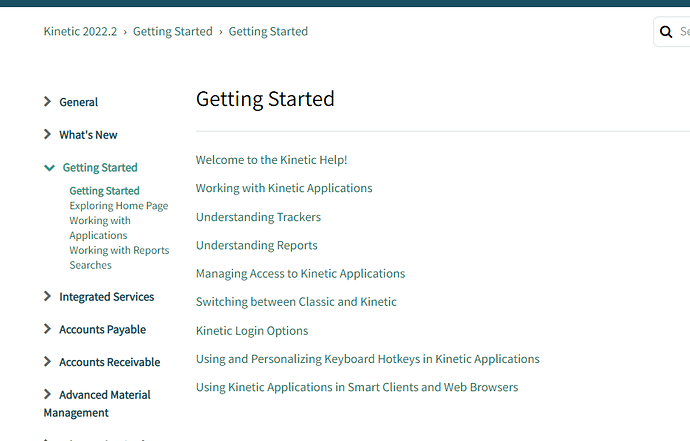Open Kinetic Login Options link

252,331
